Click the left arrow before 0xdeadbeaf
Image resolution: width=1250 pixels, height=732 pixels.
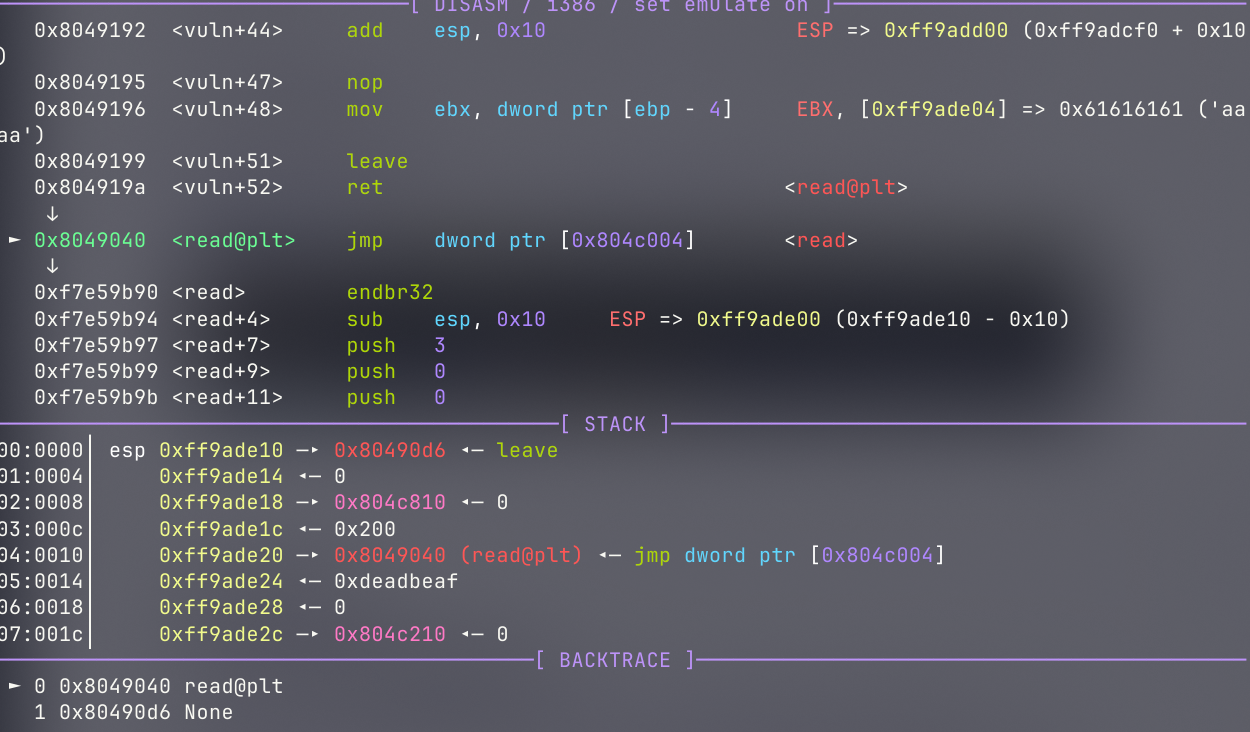pos(308,581)
